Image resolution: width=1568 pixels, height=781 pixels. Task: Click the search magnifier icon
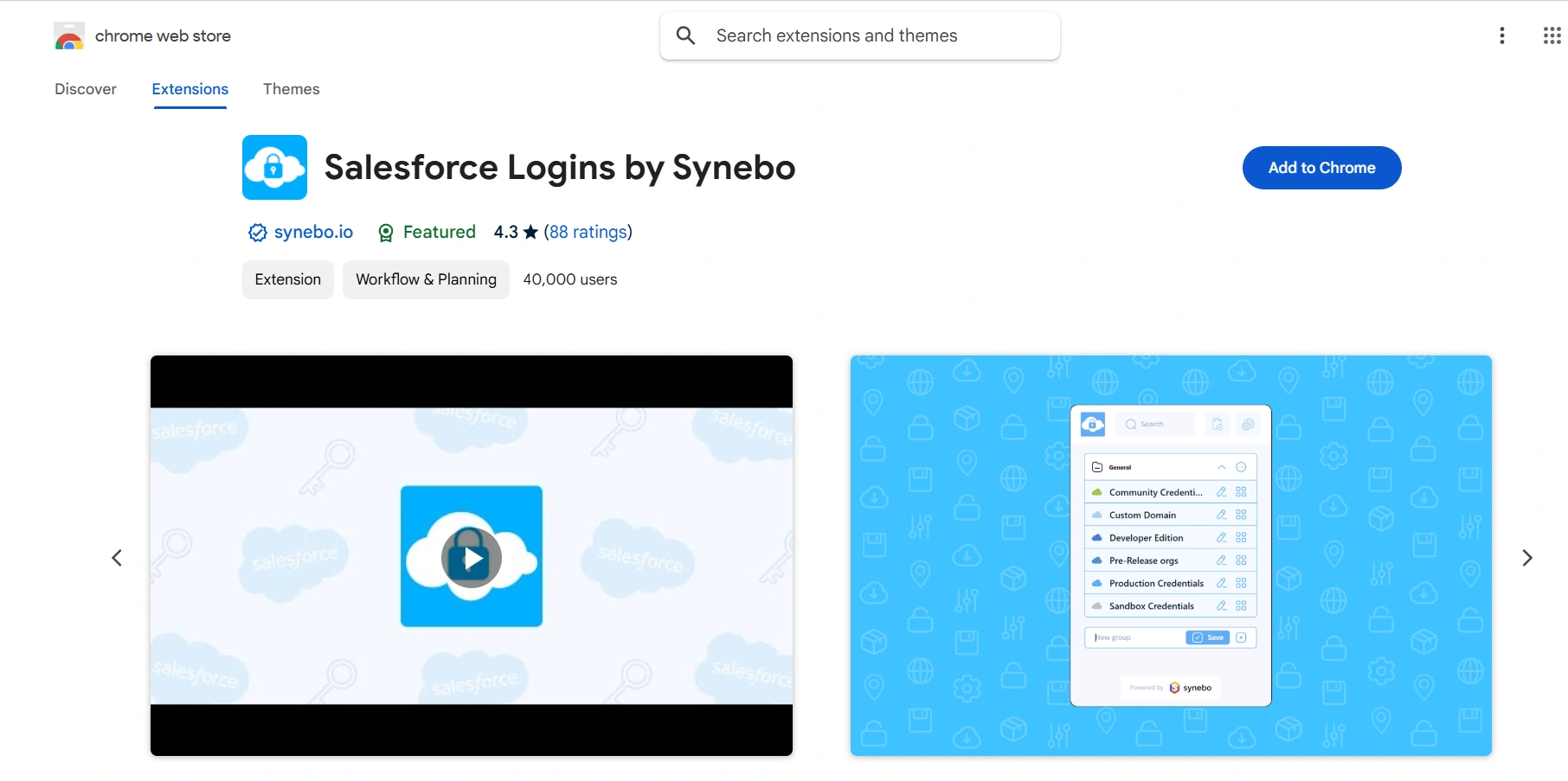(x=684, y=35)
